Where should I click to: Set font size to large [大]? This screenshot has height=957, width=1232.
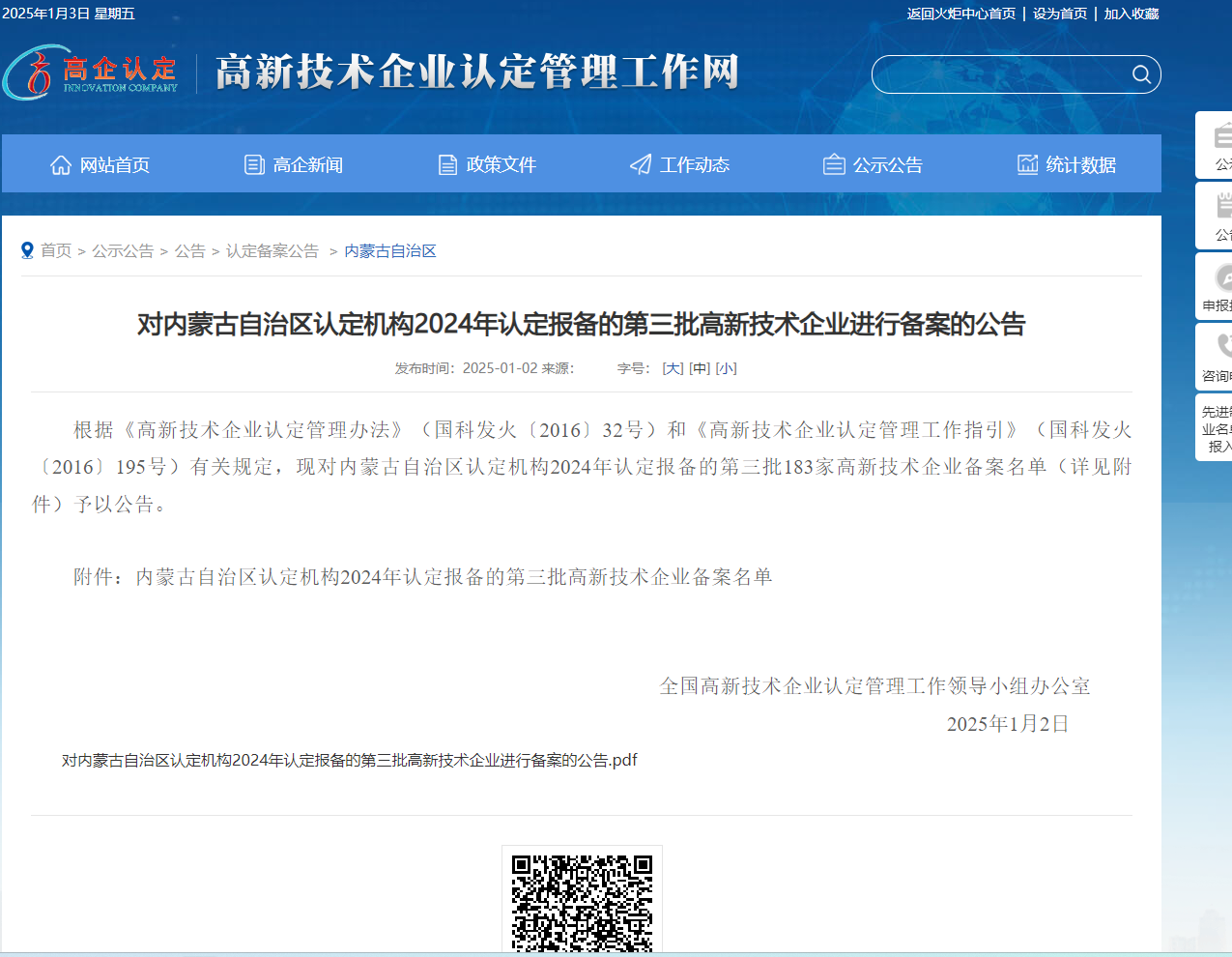673,368
